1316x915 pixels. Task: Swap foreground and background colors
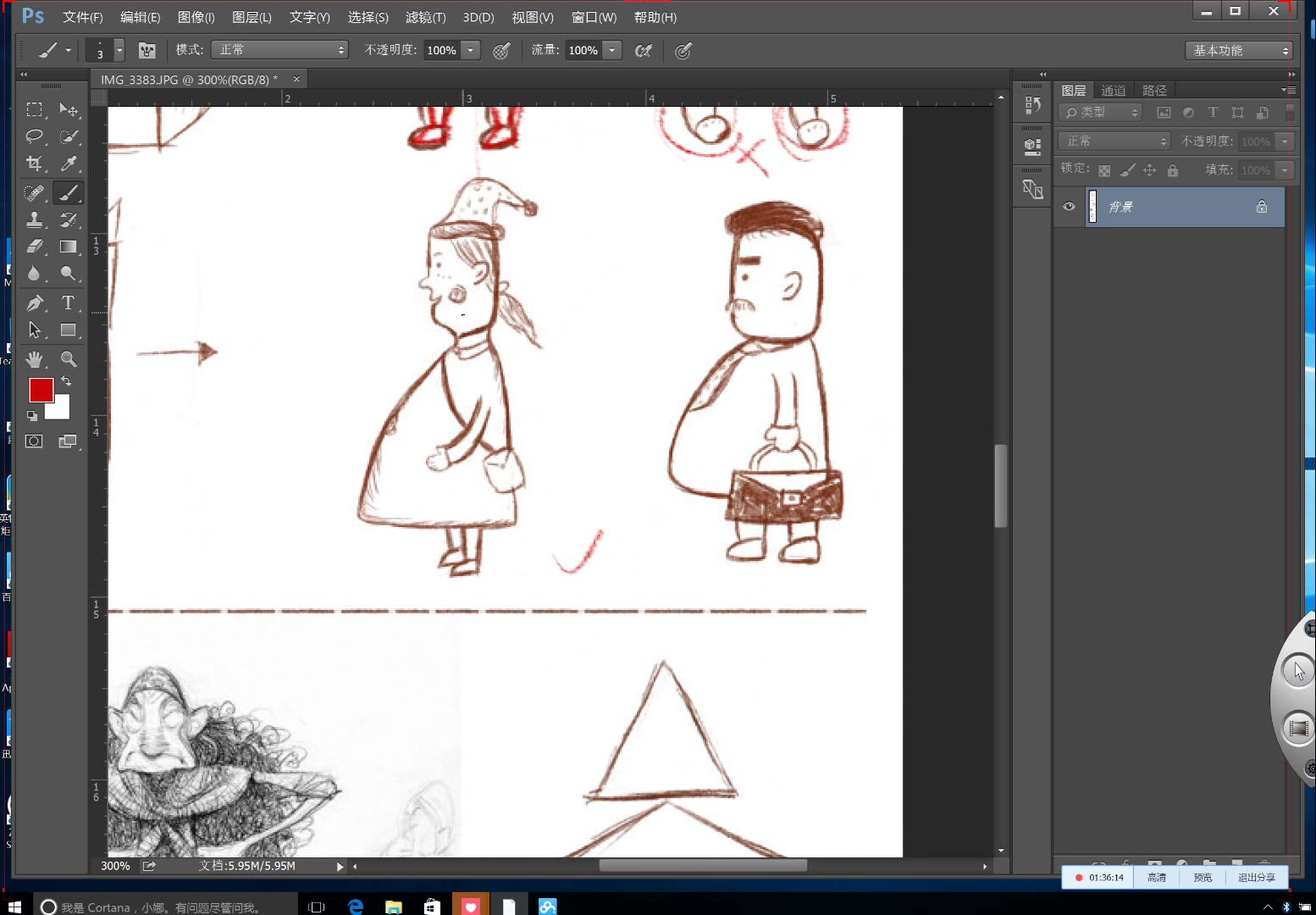point(66,381)
